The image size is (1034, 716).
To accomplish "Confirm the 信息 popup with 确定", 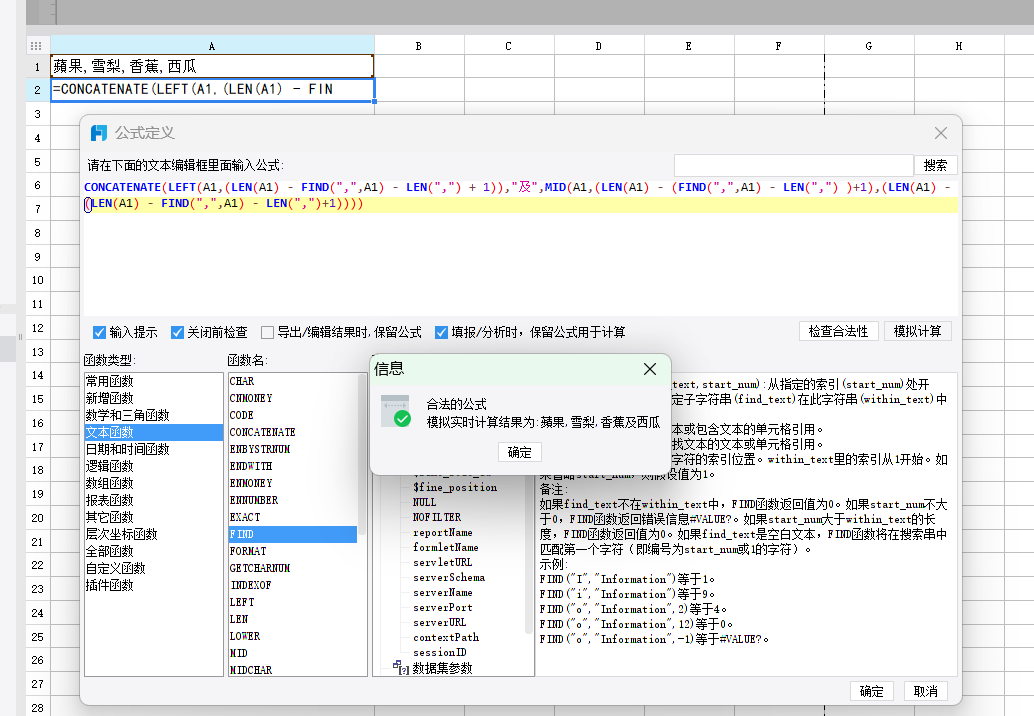I will (520, 452).
